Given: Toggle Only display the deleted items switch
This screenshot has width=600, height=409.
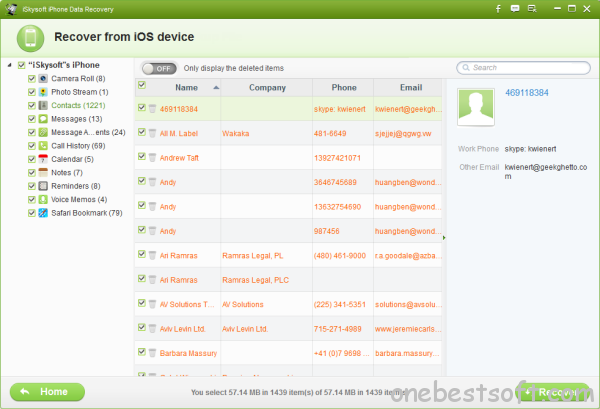Looking at the screenshot, I should [159, 68].
